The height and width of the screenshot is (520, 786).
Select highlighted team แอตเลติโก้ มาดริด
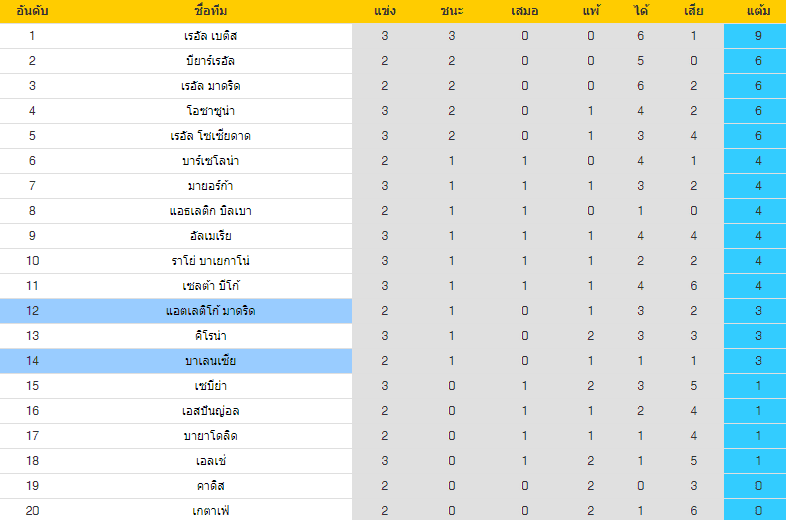pyautogui.click(x=211, y=311)
